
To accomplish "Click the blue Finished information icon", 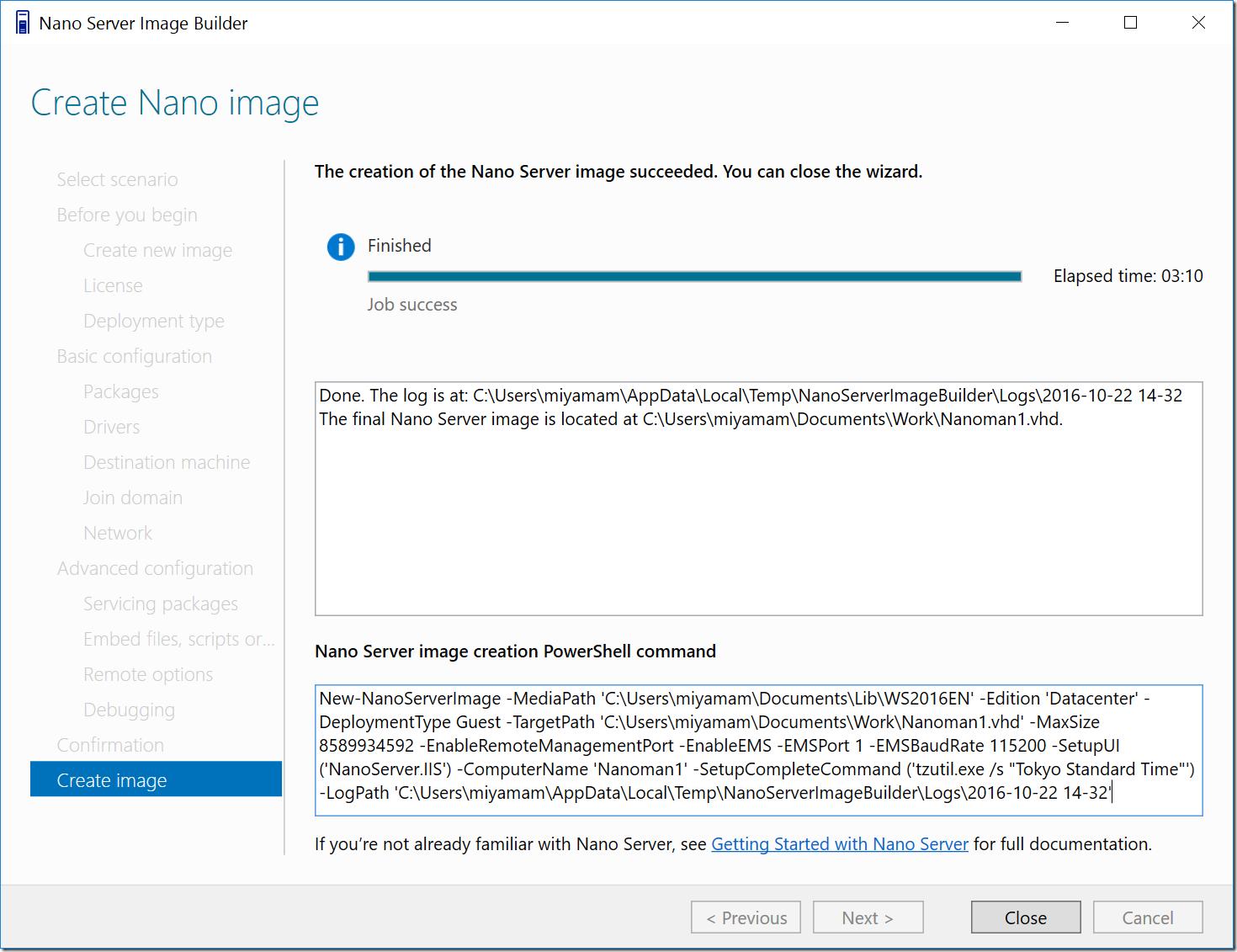I will [x=341, y=247].
